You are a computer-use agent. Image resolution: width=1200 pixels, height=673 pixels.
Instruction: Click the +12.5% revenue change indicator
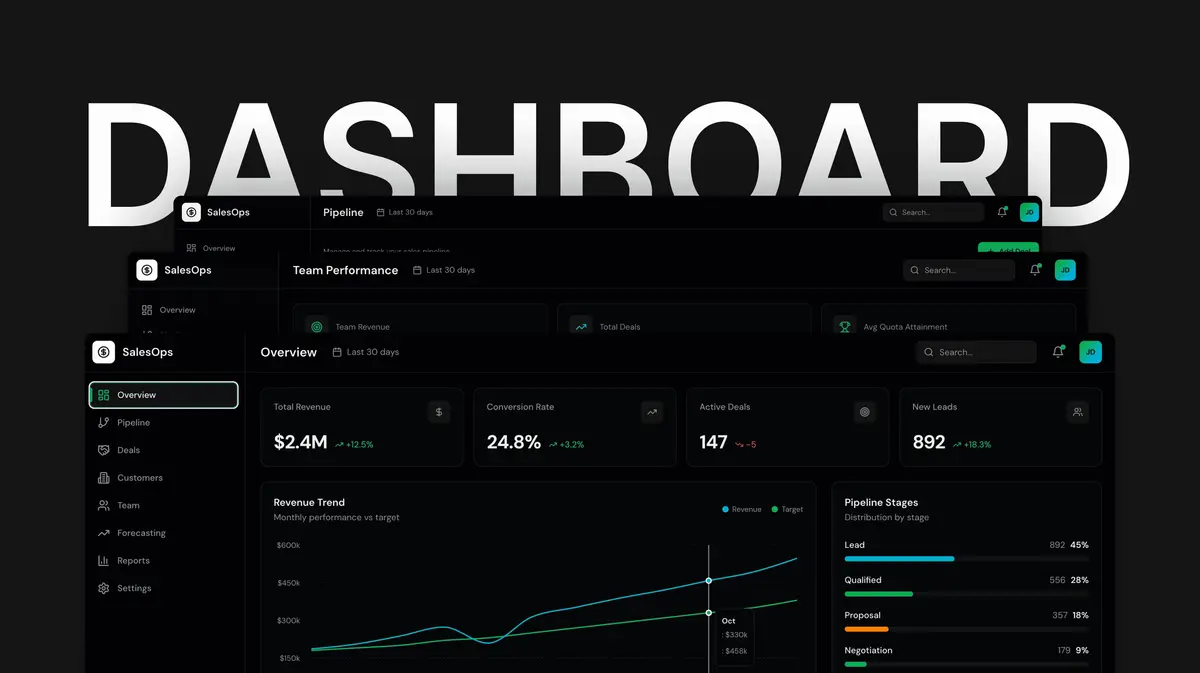coord(354,444)
